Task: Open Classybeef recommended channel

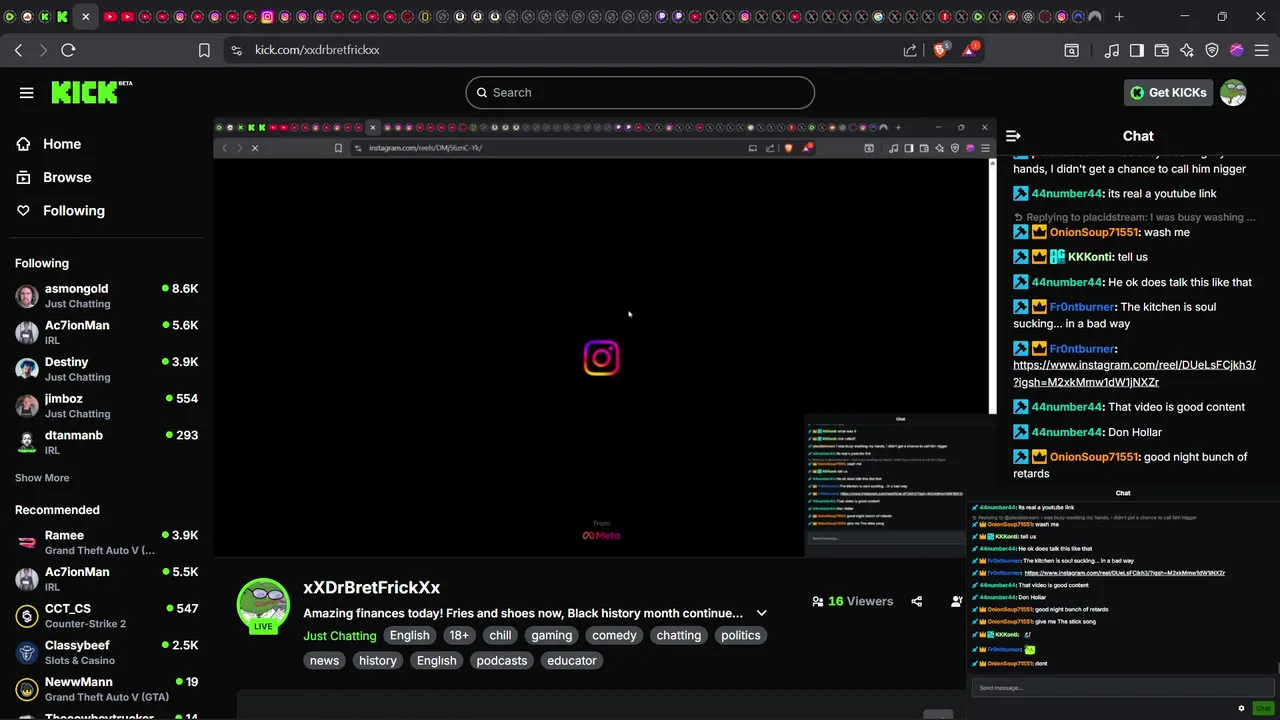Action: [107, 652]
